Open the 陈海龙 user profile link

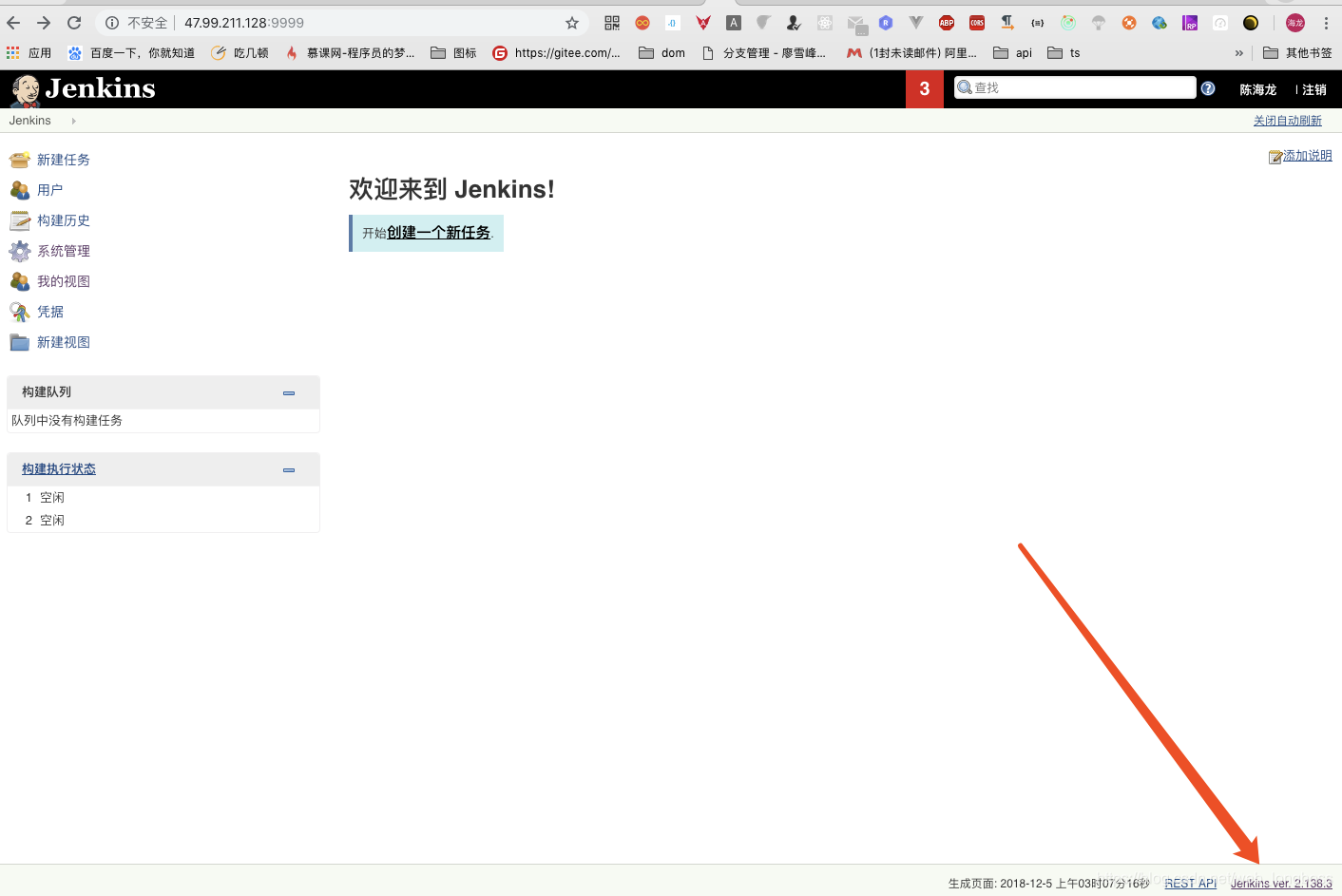[x=1257, y=89]
